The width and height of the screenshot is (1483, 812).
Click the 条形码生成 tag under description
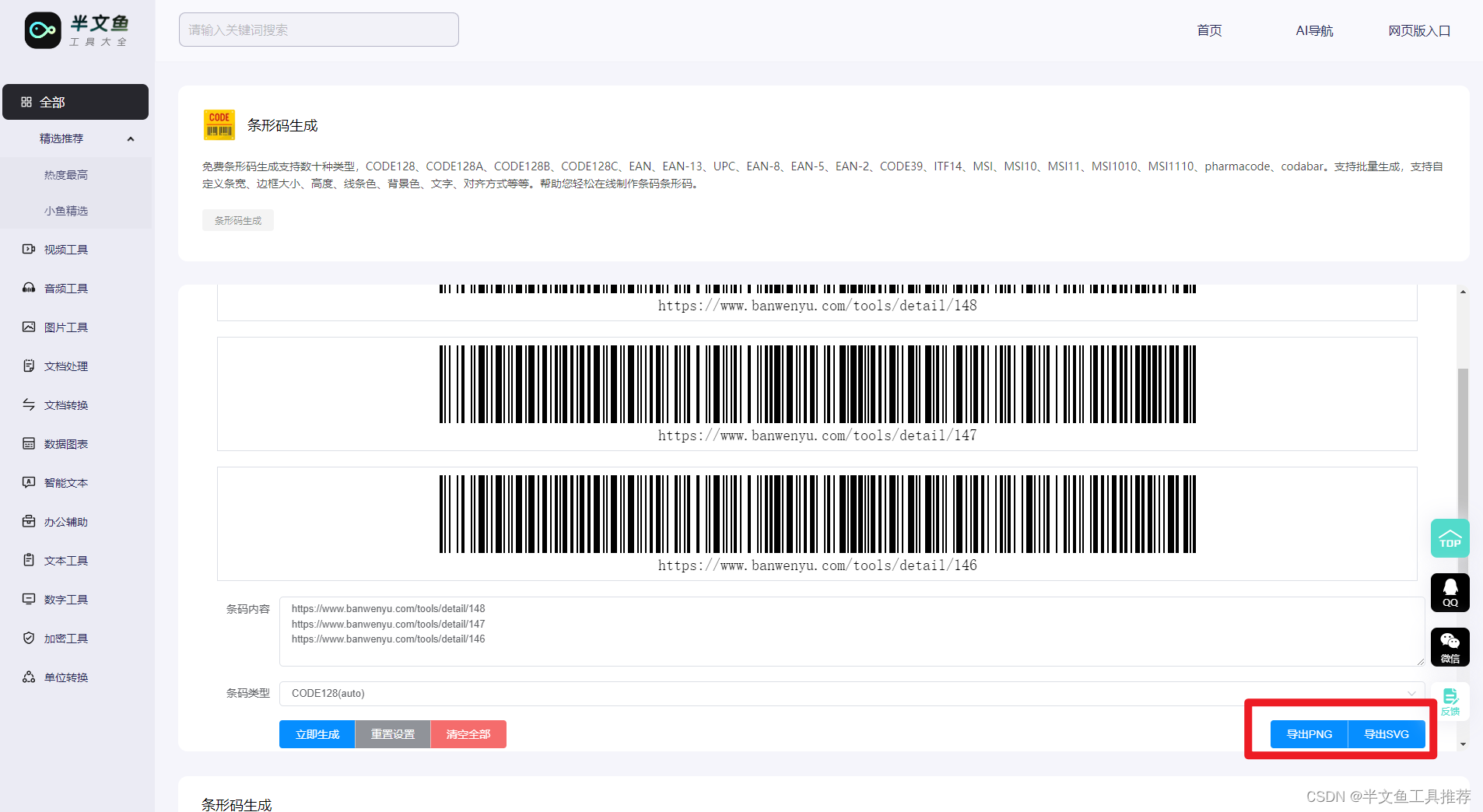238,220
